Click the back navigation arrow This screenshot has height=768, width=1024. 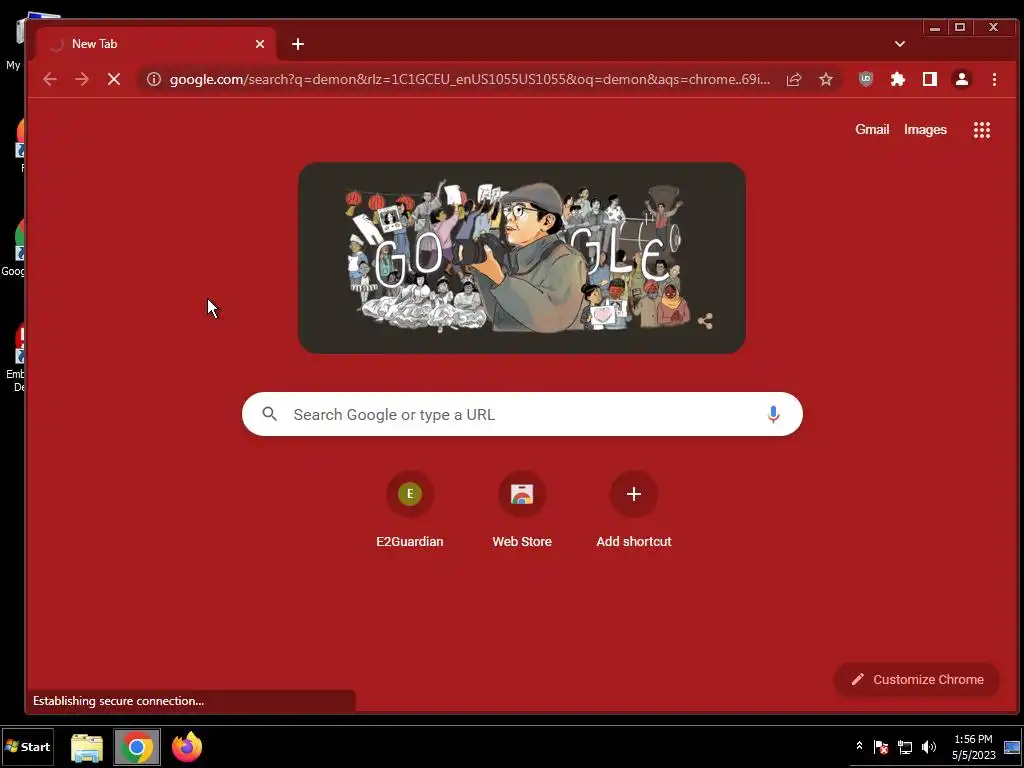tap(50, 80)
